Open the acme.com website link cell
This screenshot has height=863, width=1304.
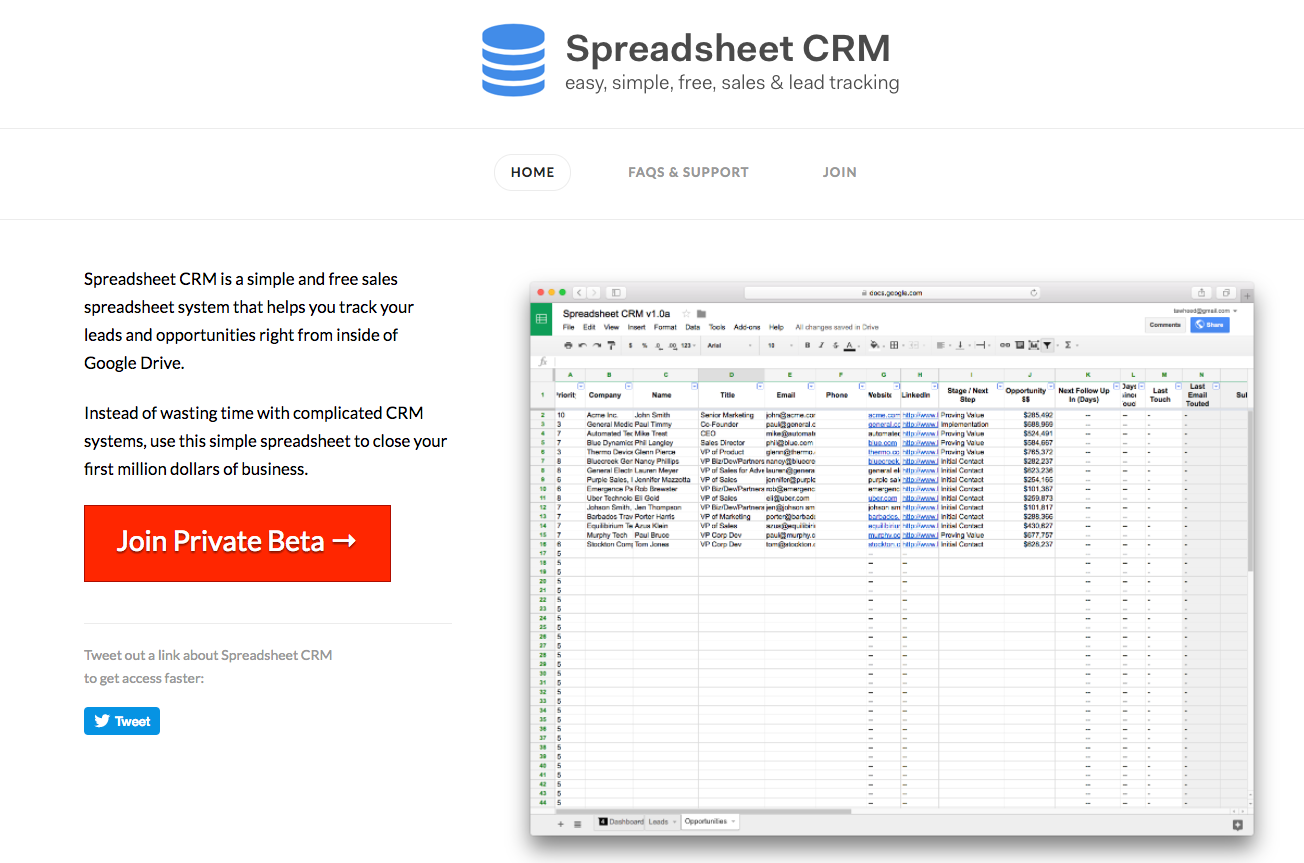[884, 415]
